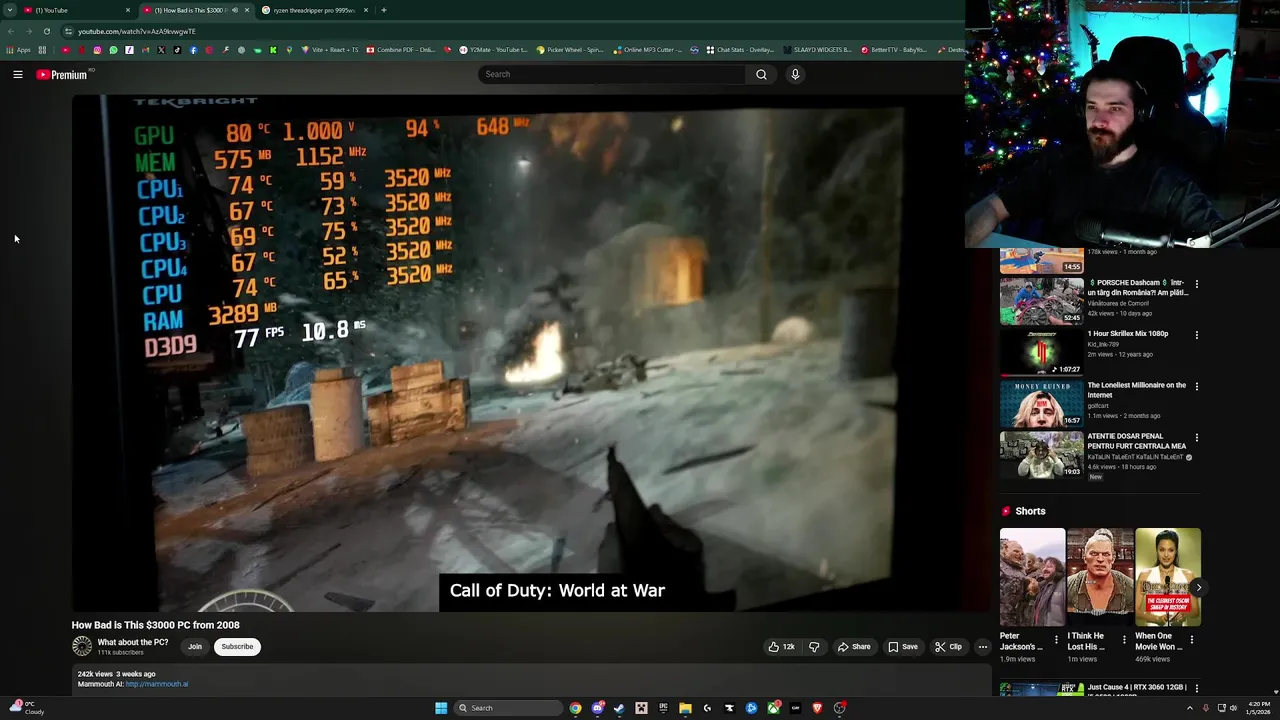The height and width of the screenshot is (720, 1280).
Task: Open the When One Movie Won short
Action: tap(1167, 576)
